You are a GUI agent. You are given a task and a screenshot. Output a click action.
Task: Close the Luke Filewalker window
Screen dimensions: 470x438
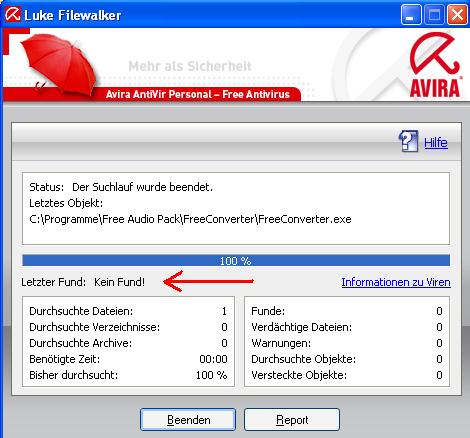click(x=457, y=15)
